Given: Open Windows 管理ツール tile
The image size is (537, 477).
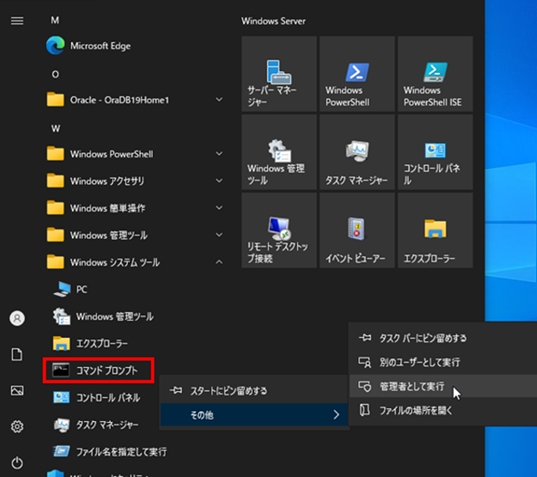Looking at the screenshot, I should 279,152.
